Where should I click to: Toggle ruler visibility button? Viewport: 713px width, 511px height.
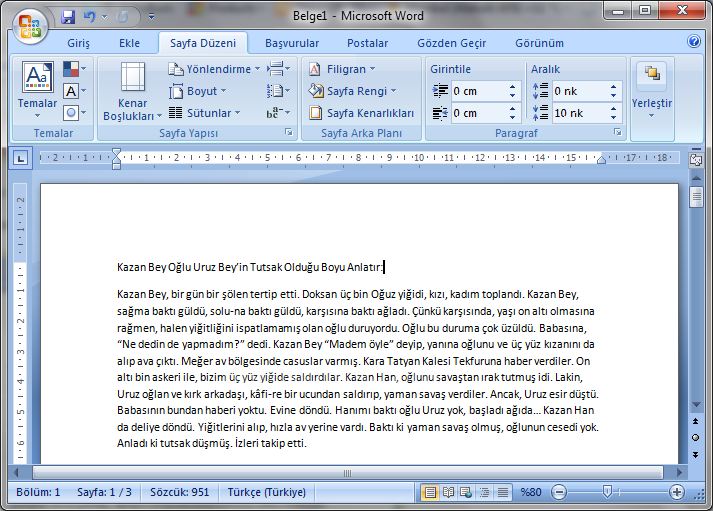click(x=696, y=160)
